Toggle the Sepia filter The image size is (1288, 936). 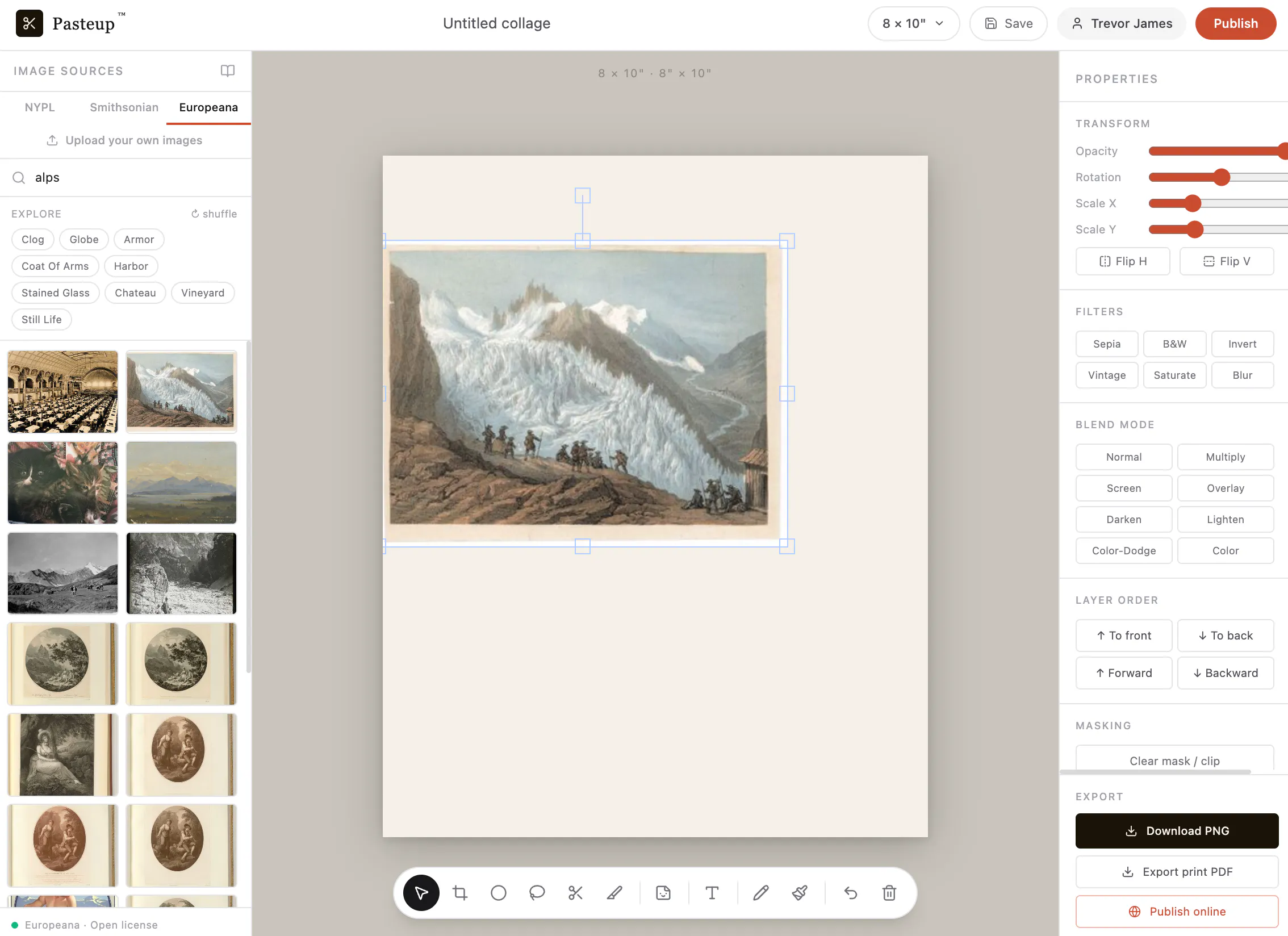1107,344
